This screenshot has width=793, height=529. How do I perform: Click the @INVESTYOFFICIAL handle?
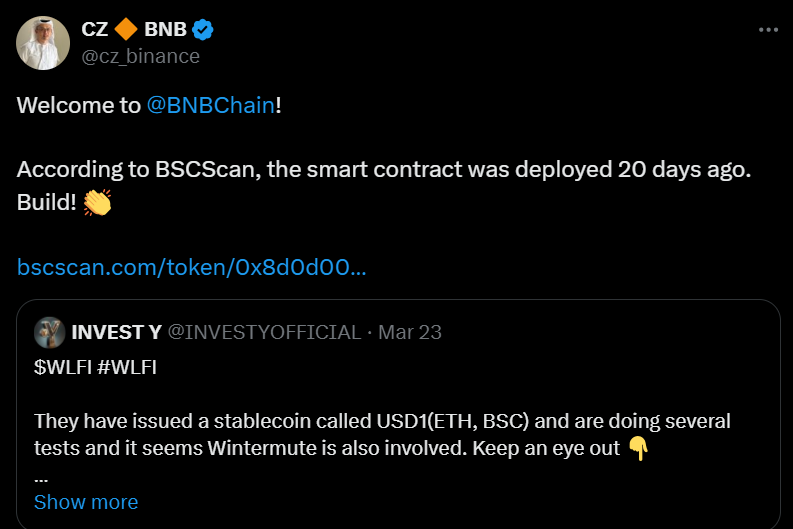coord(263,332)
